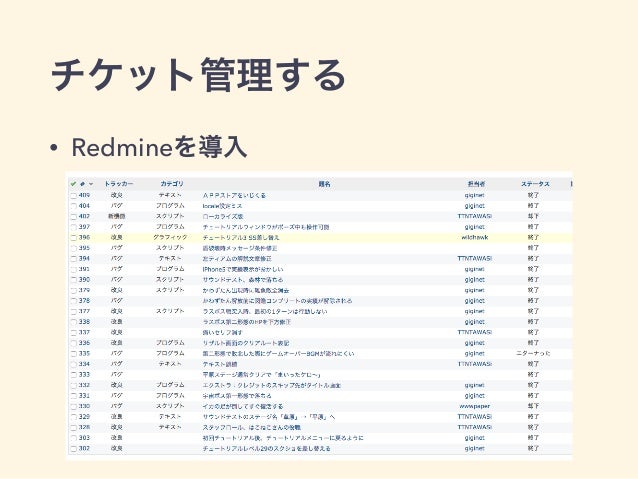Open assignee wildhawk in row 396
This screenshot has height=479, width=638.
[x=475, y=238]
